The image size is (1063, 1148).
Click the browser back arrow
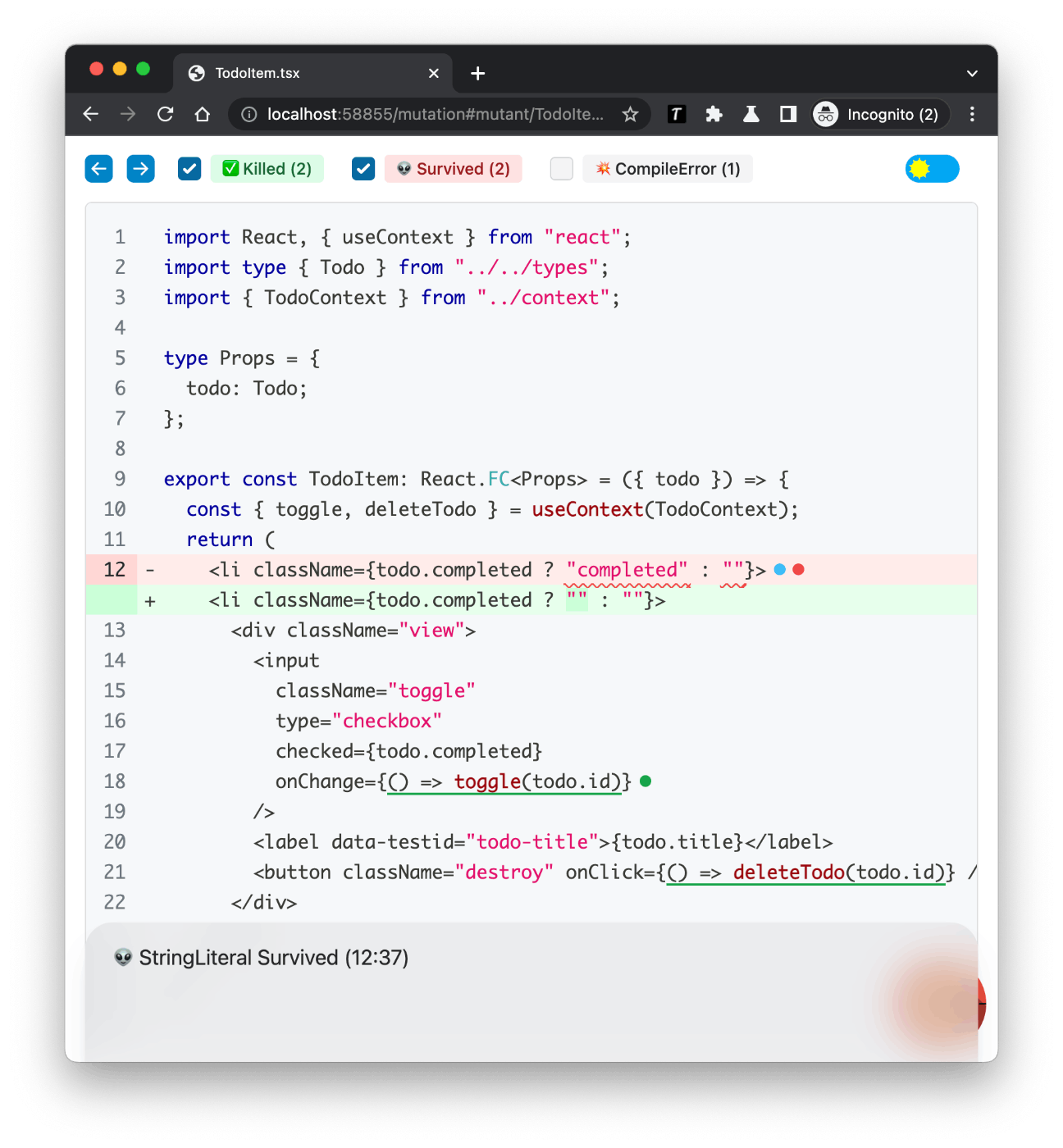point(91,114)
